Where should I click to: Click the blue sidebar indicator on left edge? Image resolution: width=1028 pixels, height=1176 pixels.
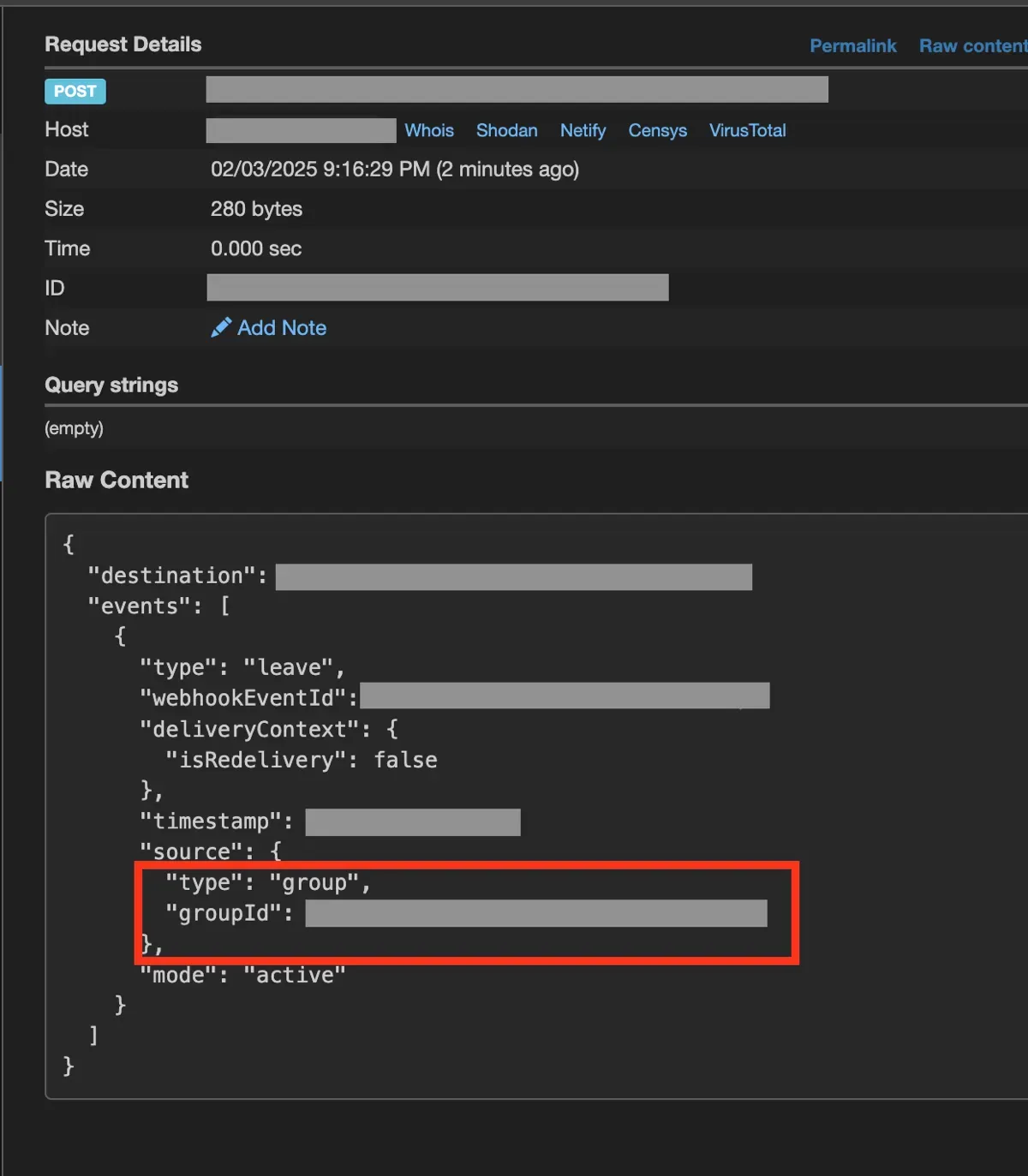pos(3,420)
